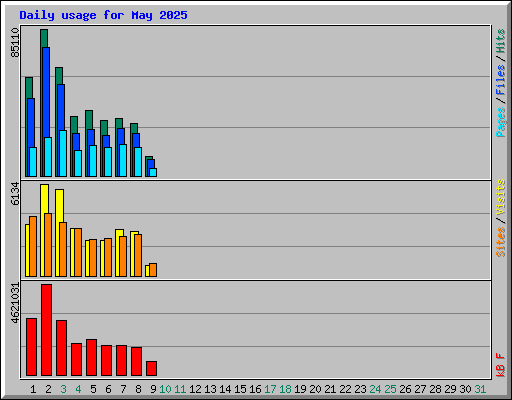Select day label 27 on the axis

(x=420, y=389)
